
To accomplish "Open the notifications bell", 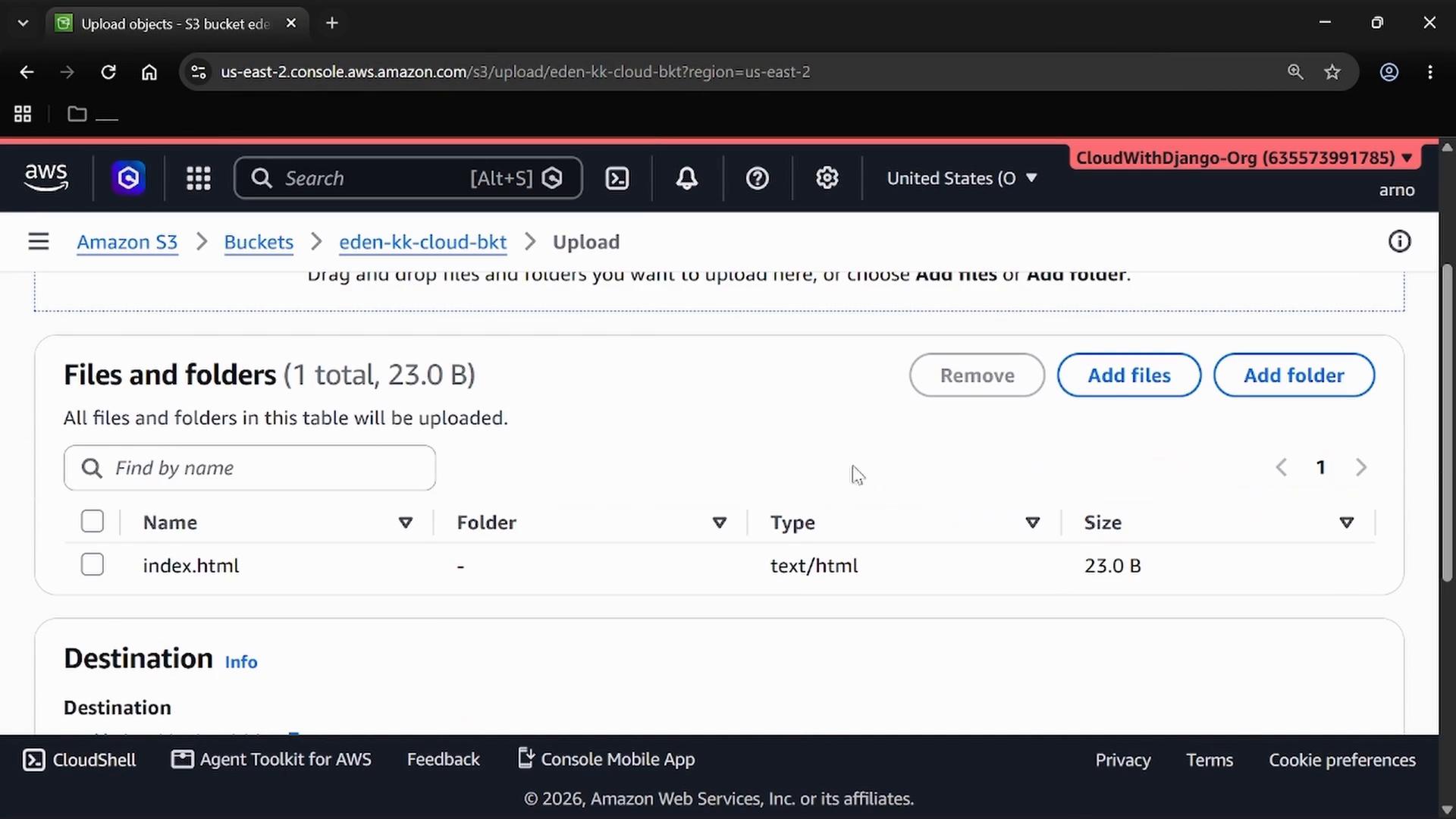I will 687,178.
